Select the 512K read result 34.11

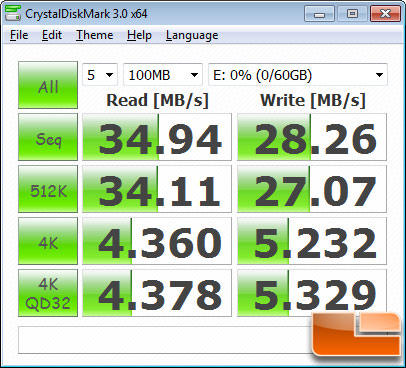tap(157, 189)
